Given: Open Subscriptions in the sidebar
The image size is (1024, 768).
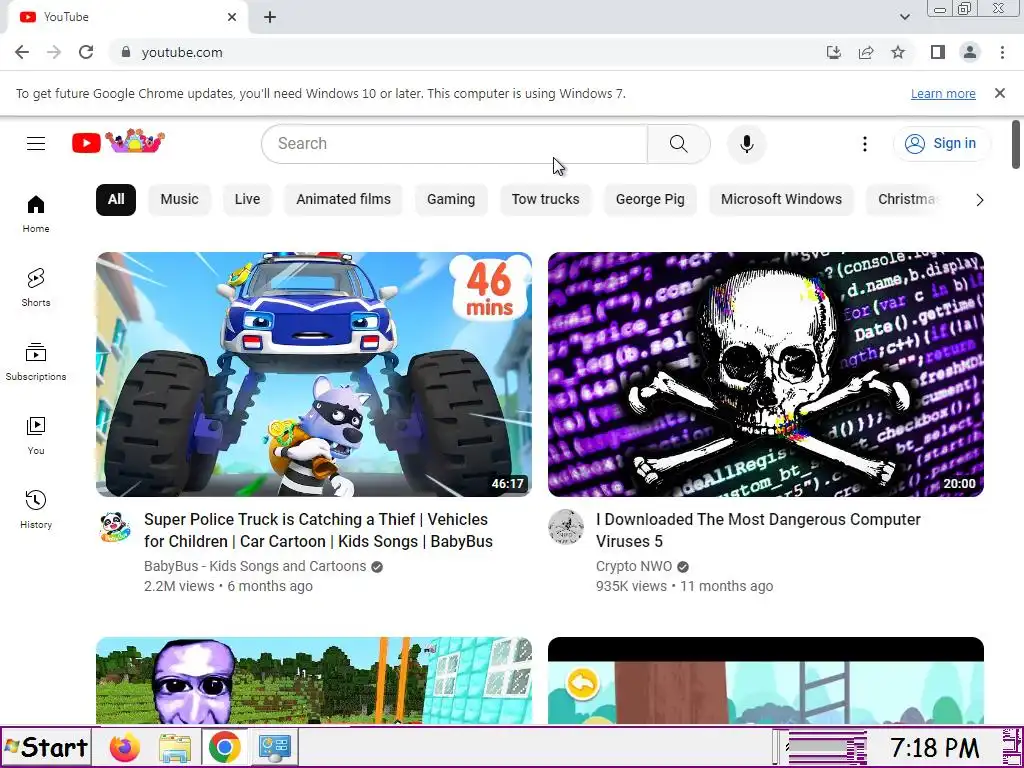Looking at the screenshot, I should 36,362.
